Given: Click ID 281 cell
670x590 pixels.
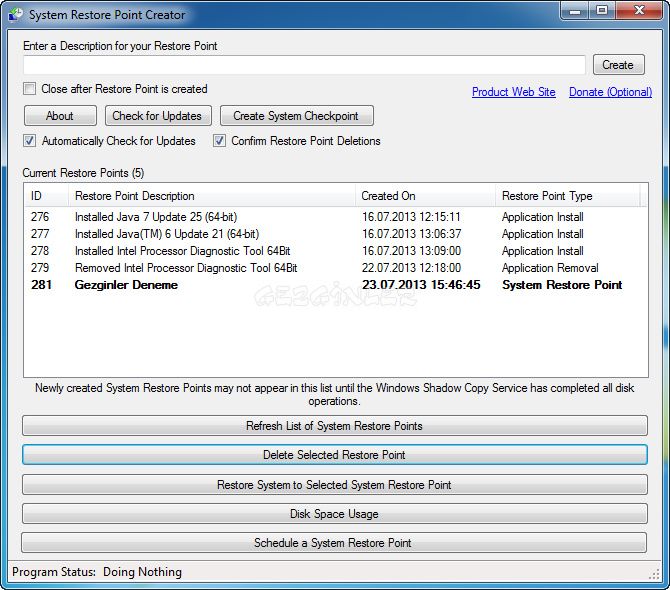Looking at the screenshot, I should coord(41,285).
